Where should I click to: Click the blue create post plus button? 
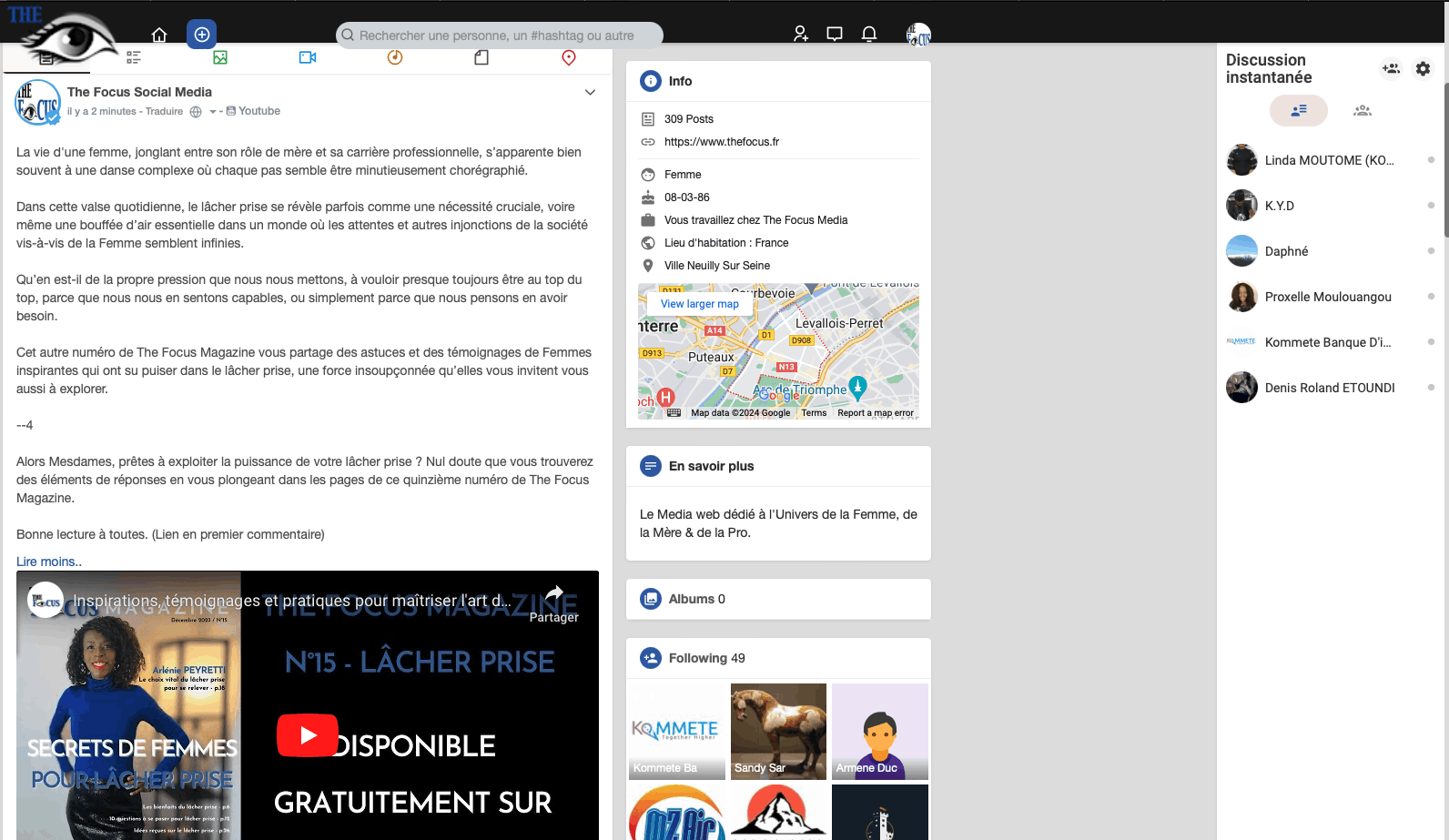click(x=202, y=35)
